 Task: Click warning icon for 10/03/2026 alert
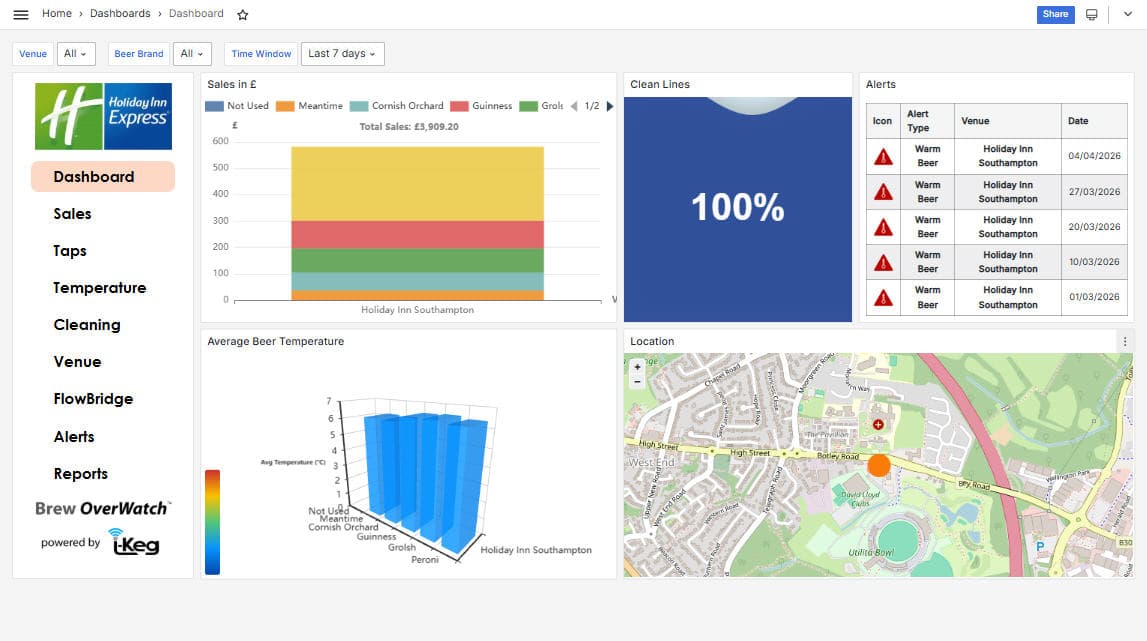pyautogui.click(x=883, y=262)
